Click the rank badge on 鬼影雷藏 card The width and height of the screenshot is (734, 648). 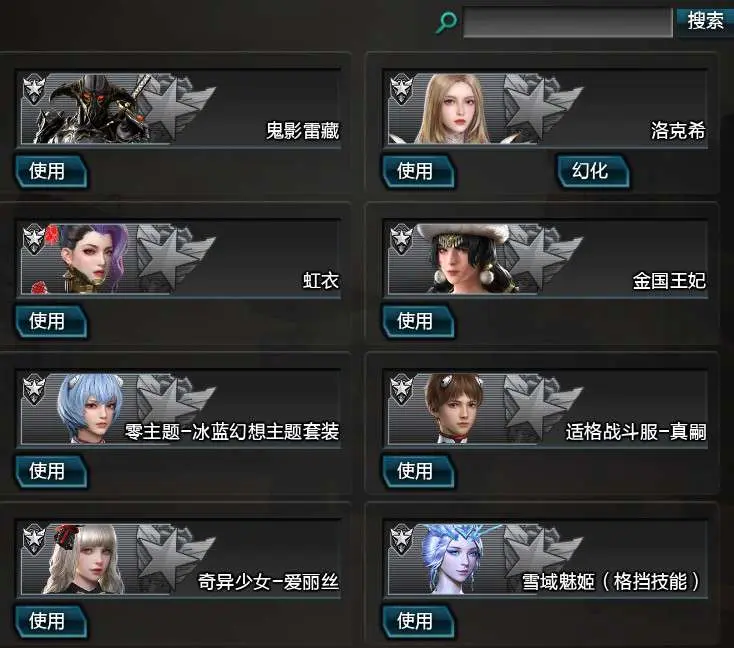[x=34, y=88]
